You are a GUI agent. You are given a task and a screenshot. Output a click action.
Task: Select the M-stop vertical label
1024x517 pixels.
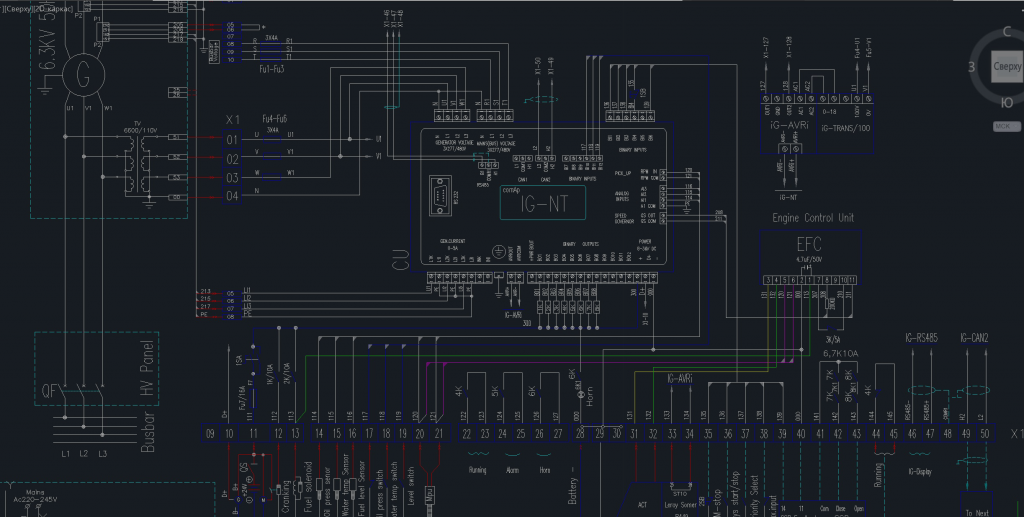pos(716,503)
